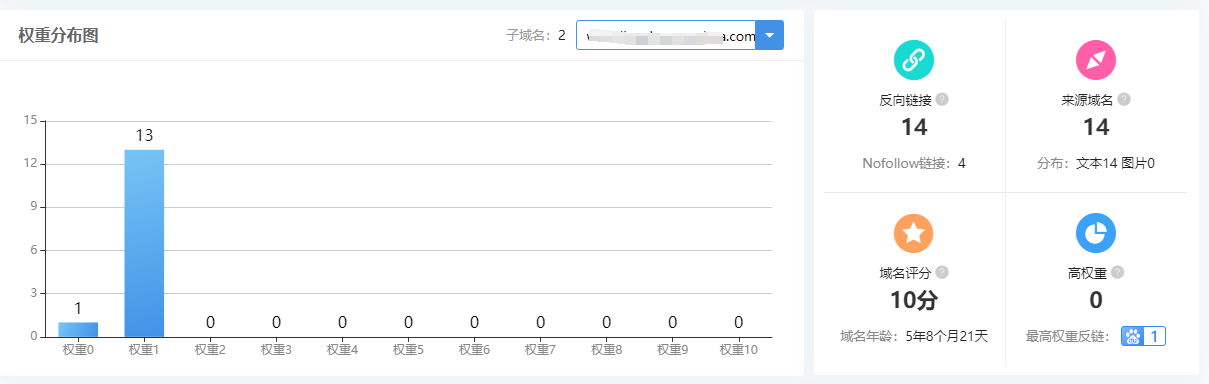1209x384 pixels.
Task: Click the 权重10 axis label
Action: click(739, 350)
